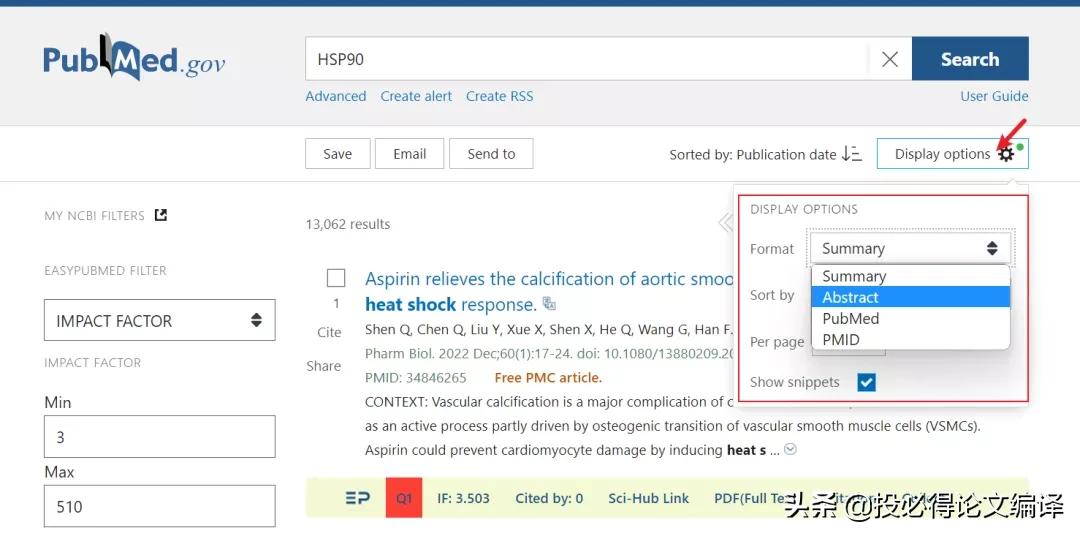Click the Pharm Biol. 2022 Dec citation line
This screenshot has width=1080, height=536.
[x=549, y=353]
